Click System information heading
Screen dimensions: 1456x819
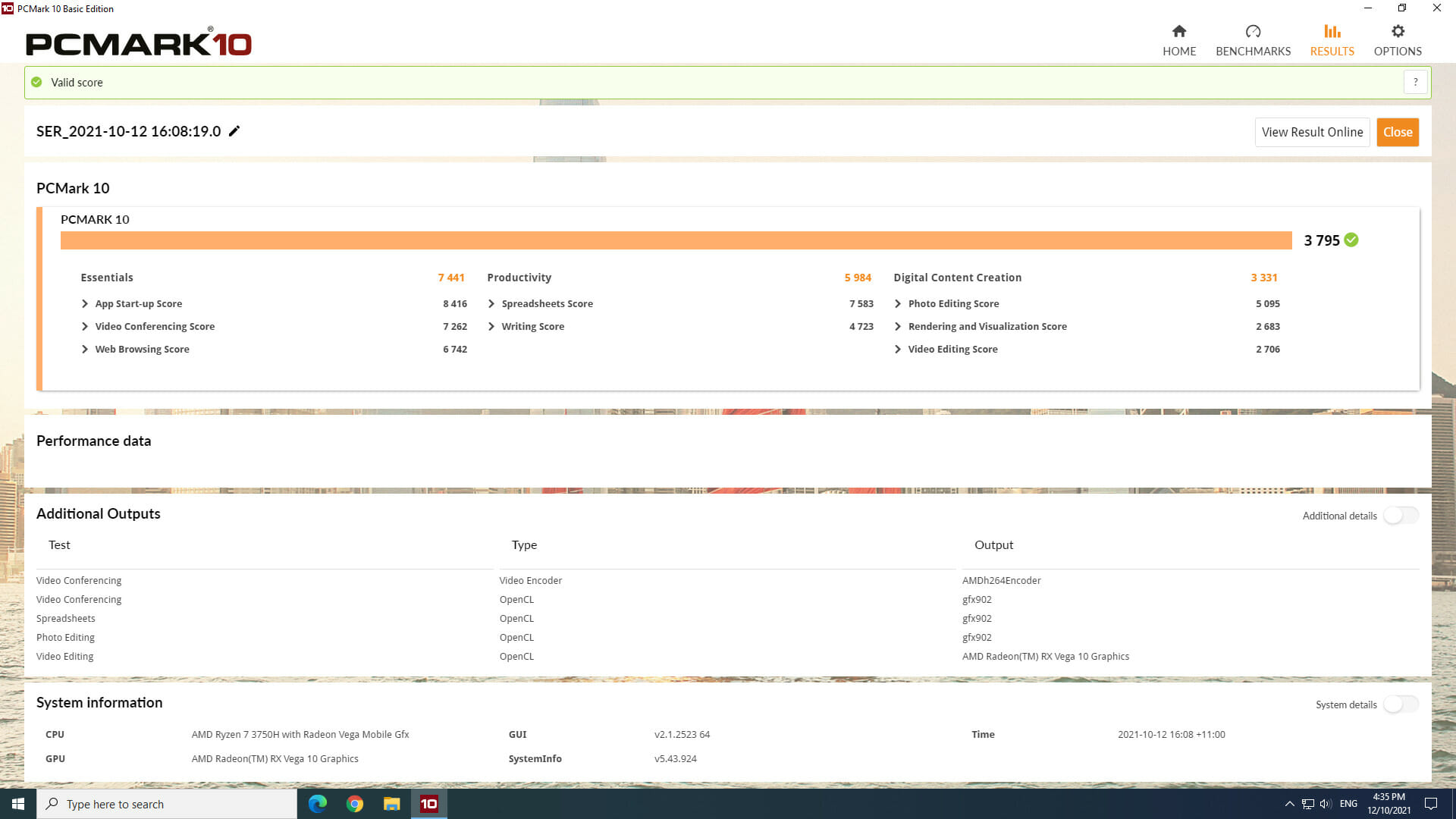pyautogui.click(x=99, y=702)
